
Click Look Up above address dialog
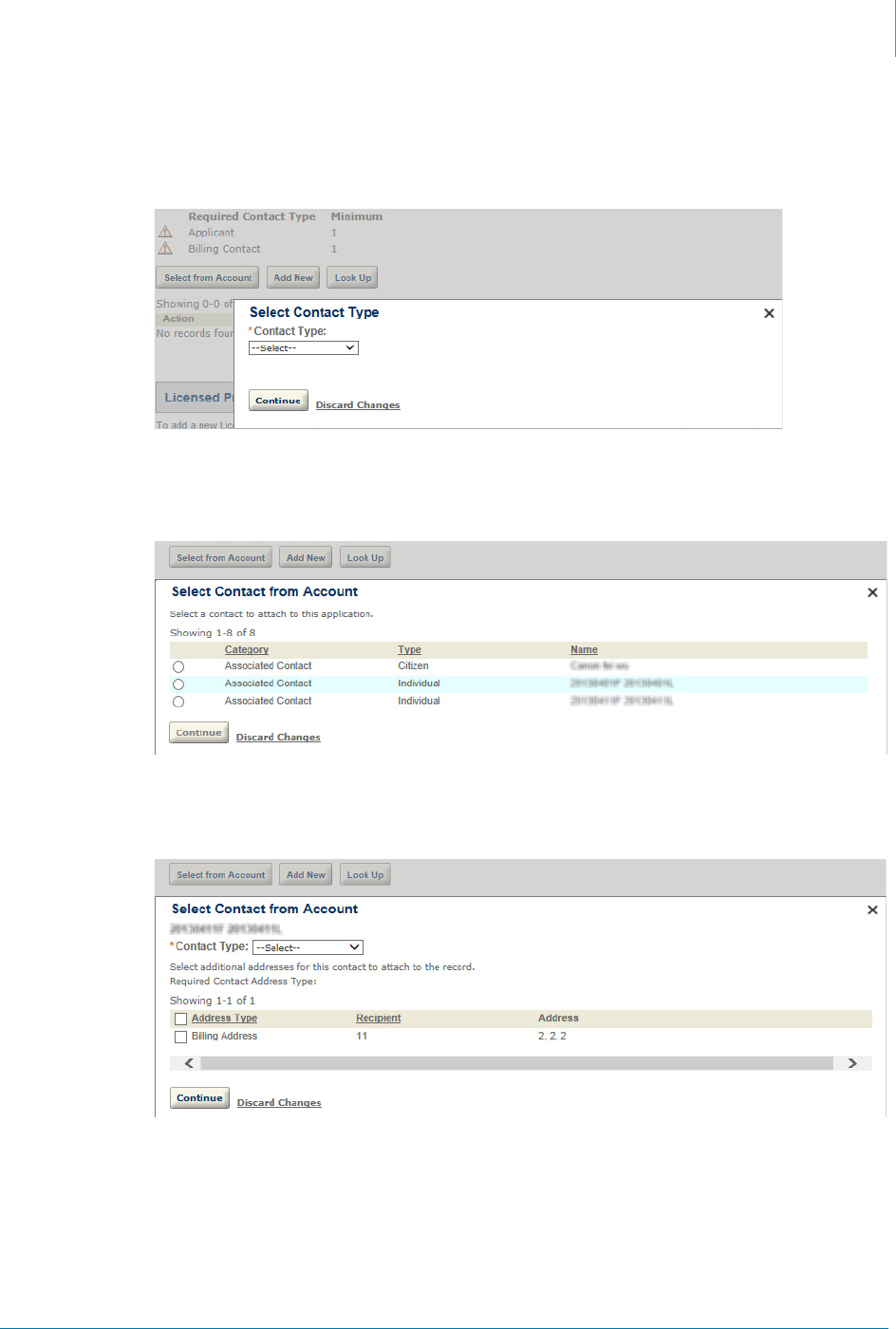(x=365, y=875)
